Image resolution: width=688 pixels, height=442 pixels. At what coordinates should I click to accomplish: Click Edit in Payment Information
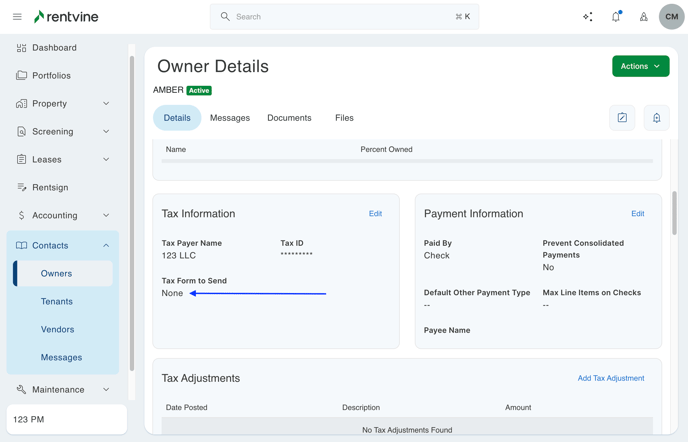637,214
